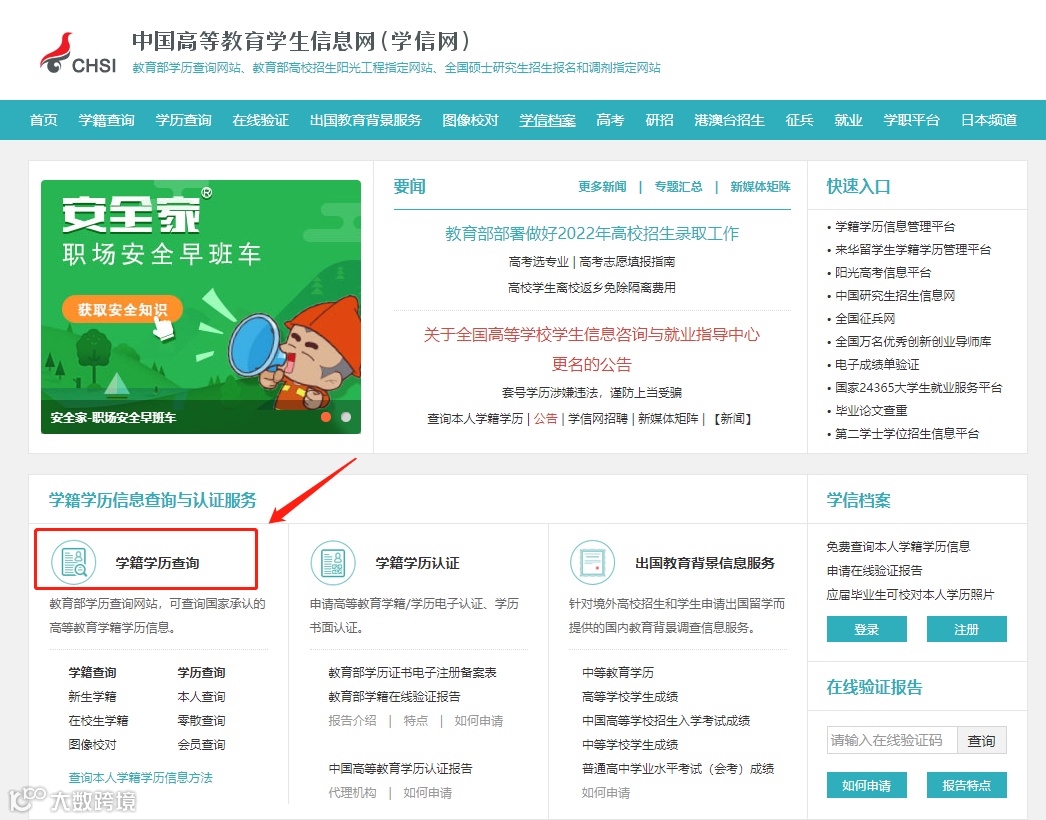Open 学历查询 navigation item
The image size is (1046, 820).
point(183,120)
